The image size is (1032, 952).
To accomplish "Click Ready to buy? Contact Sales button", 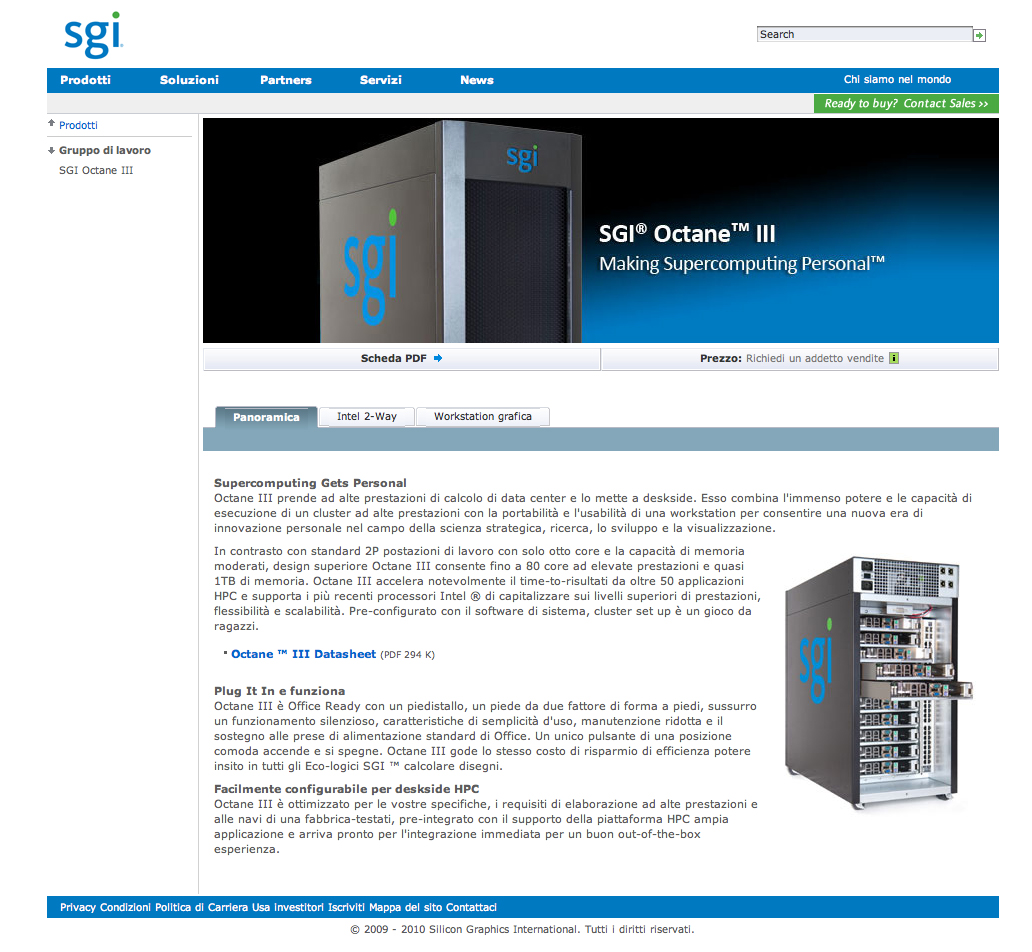I will [906, 103].
